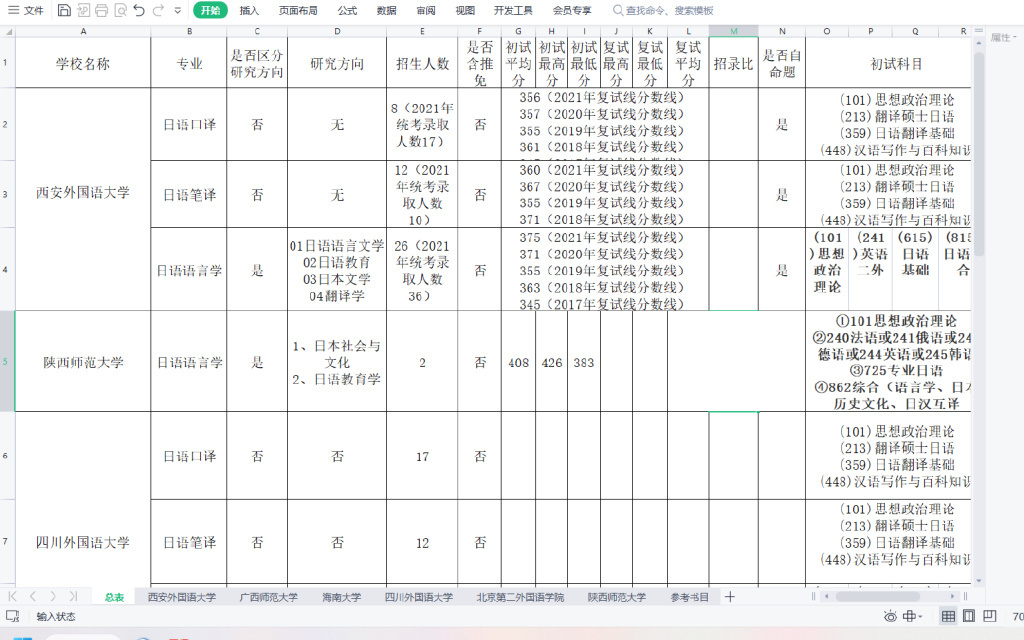Go to the last sheet using the arrow
Viewport: 1024px width, 640px height.
(73, 596)
